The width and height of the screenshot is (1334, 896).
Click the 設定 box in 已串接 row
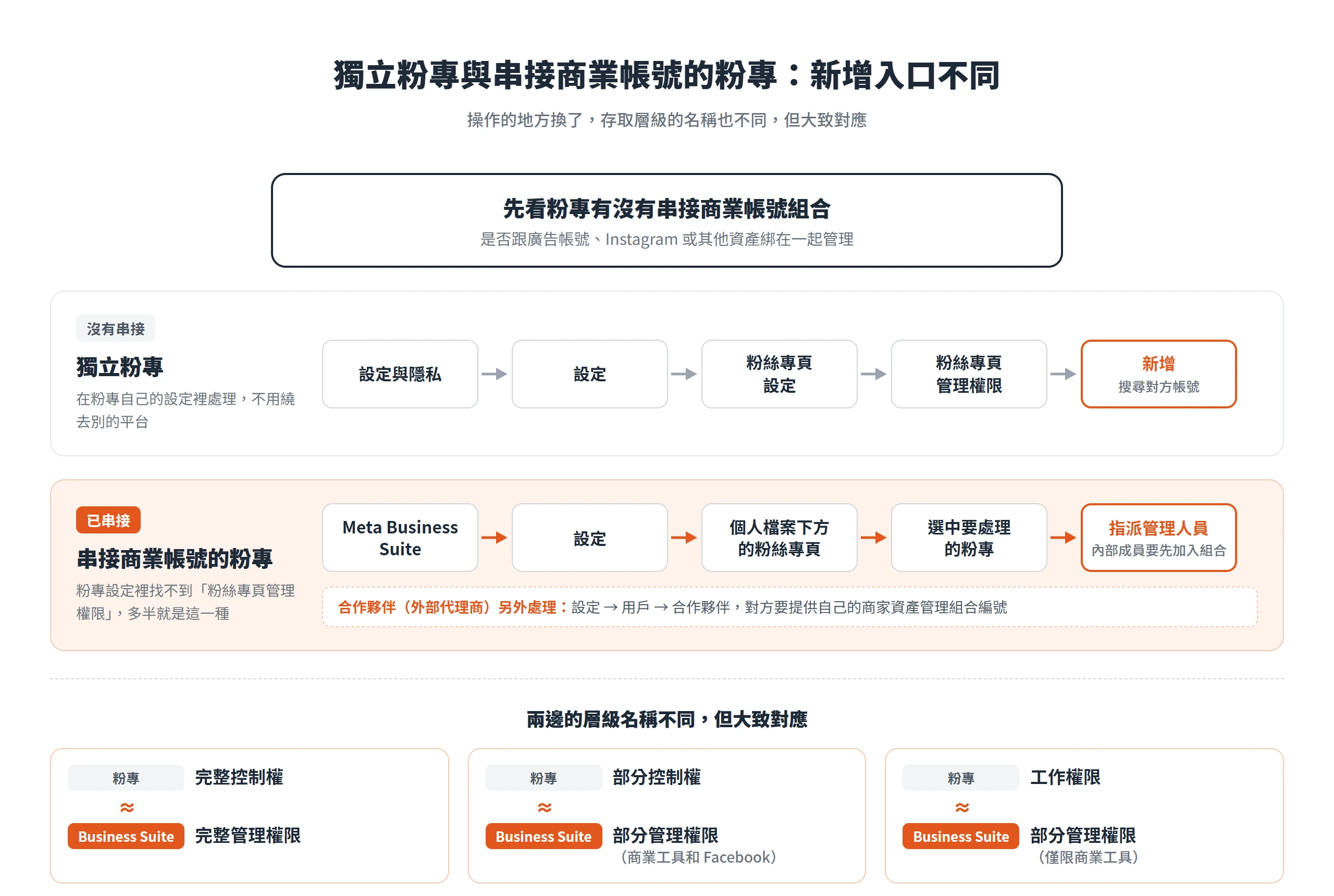(x=589, y=537)
